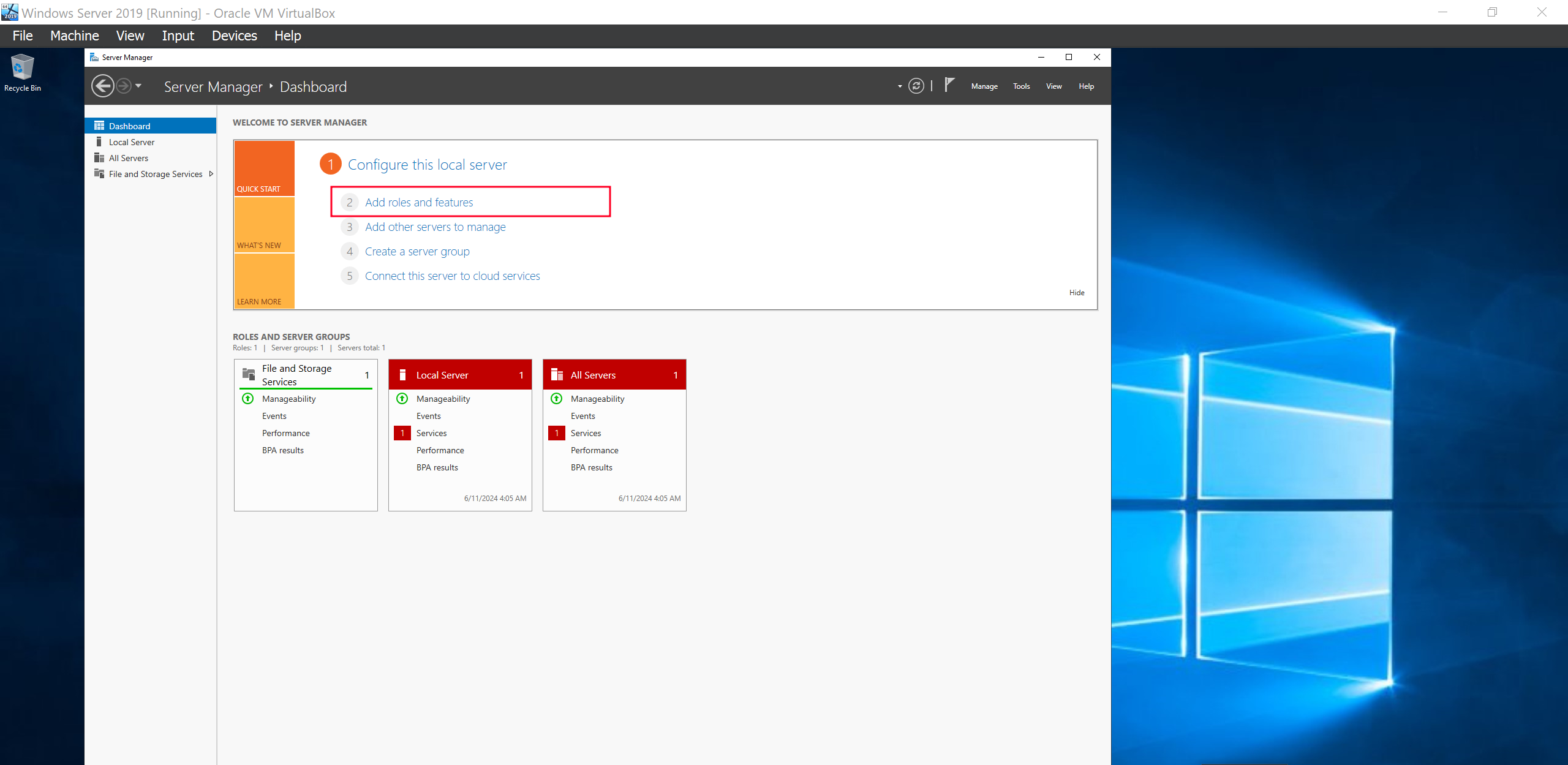Click Services in Local Server tile
The height and width of the screenshot is (765, 1568).
coord(431,433)
